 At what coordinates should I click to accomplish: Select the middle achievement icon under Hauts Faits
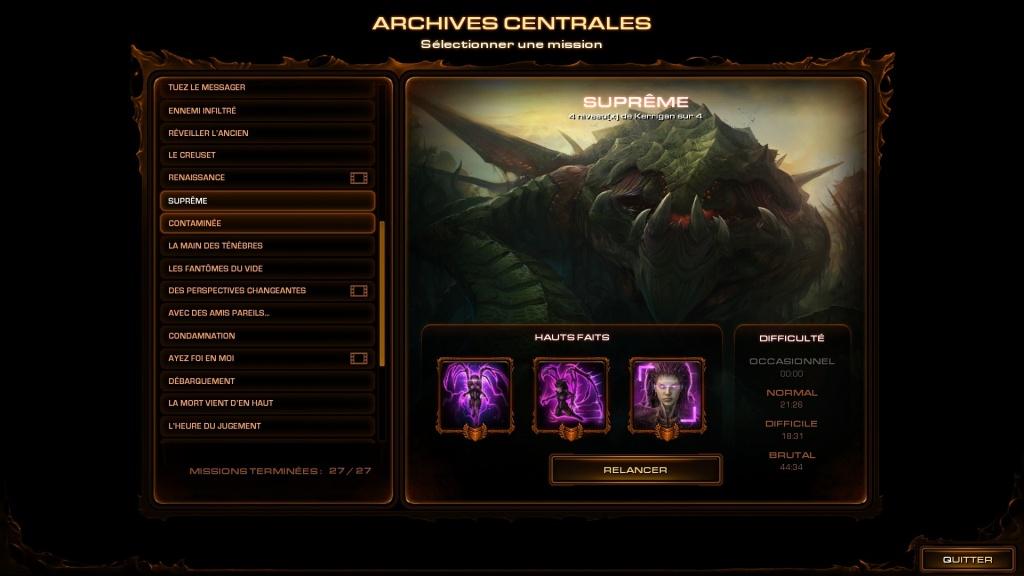coord(571,397)
